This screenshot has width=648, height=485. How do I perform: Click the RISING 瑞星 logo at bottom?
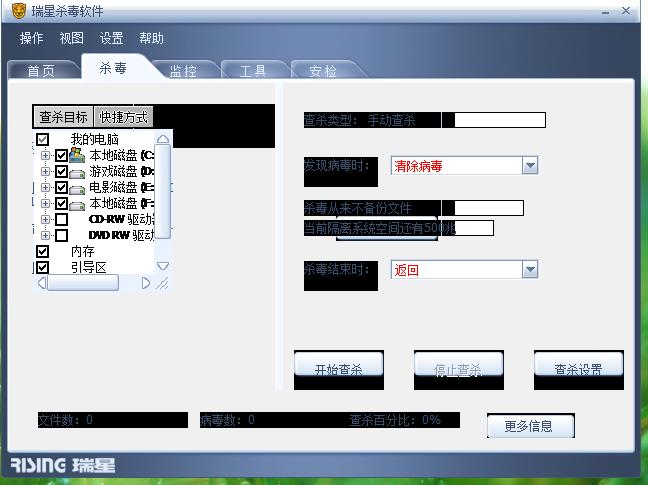[x=62, y=465]
